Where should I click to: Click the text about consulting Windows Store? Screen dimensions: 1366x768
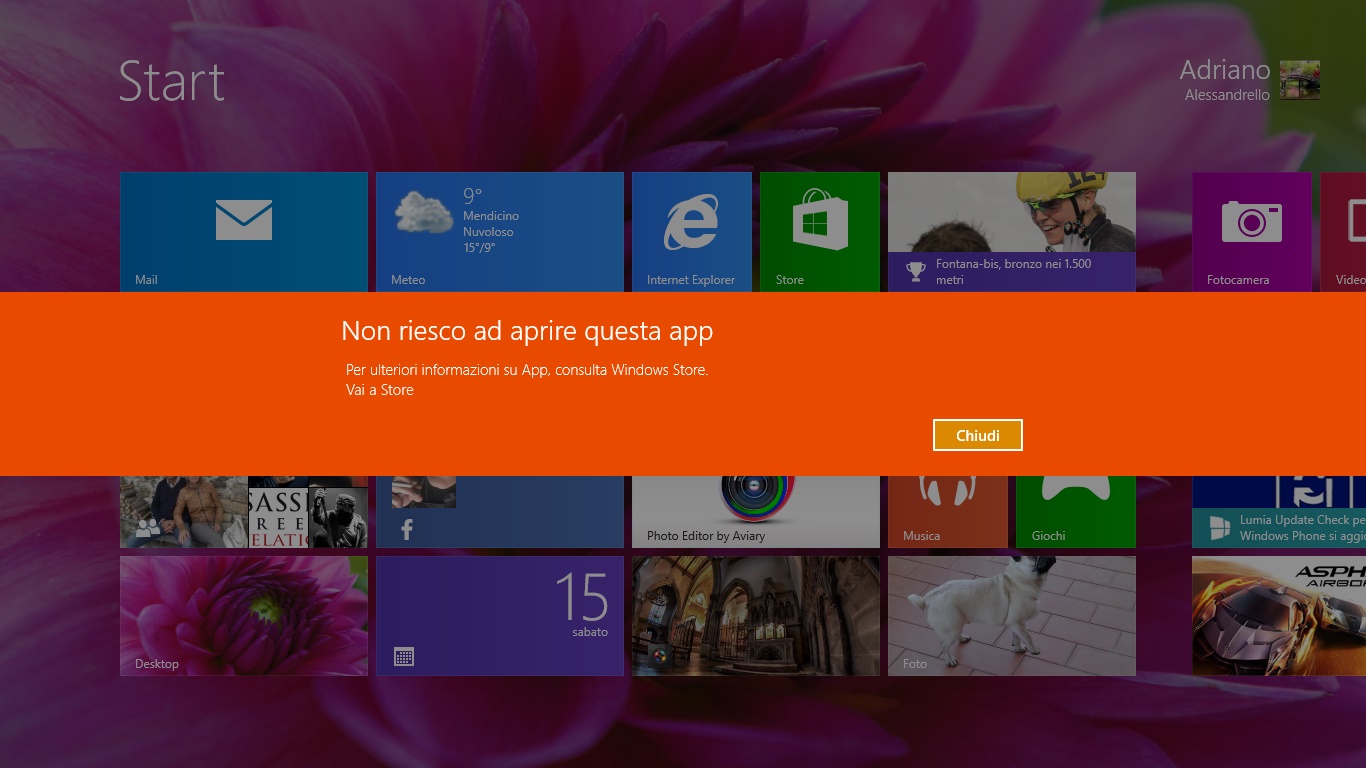point(527,370)
